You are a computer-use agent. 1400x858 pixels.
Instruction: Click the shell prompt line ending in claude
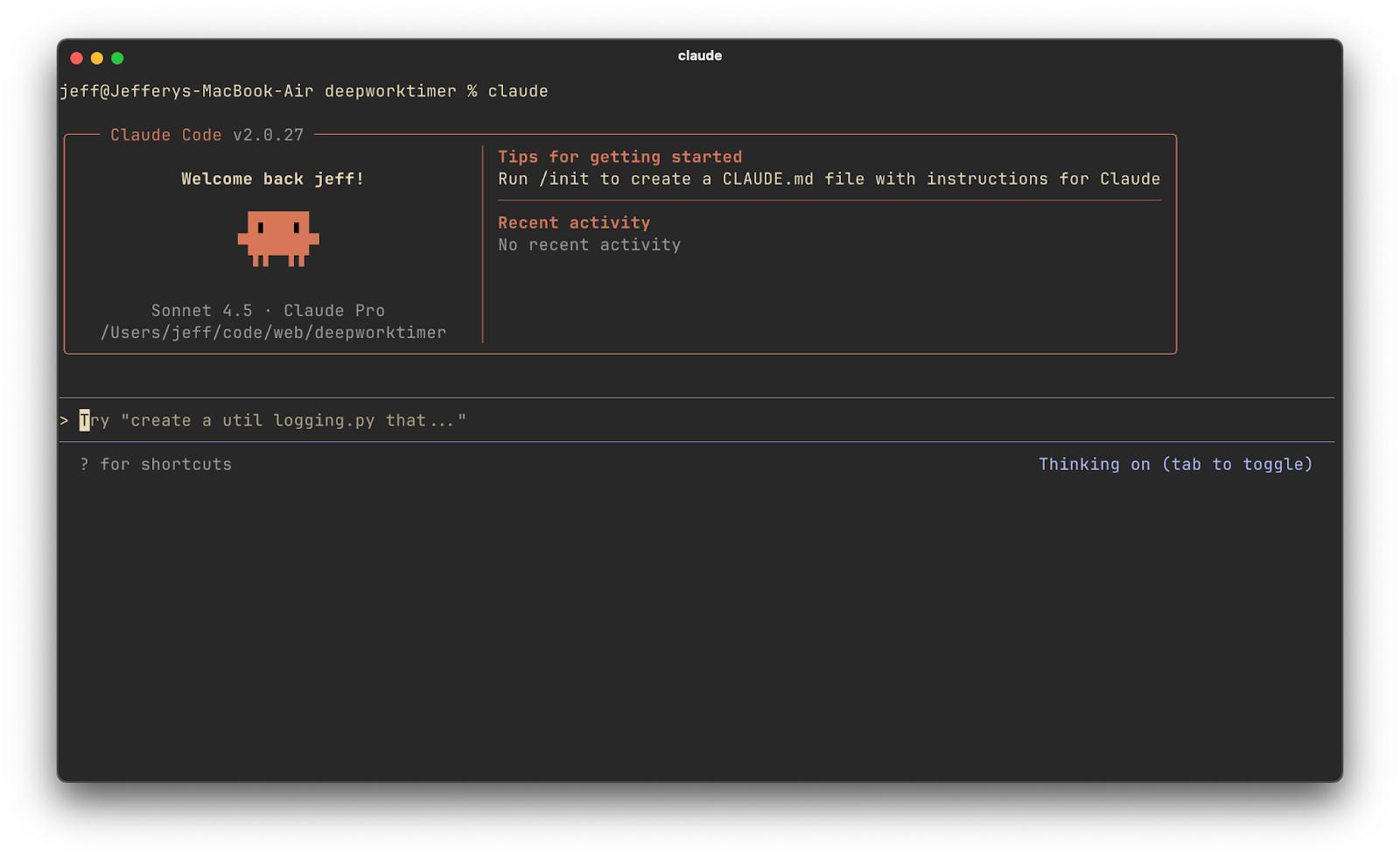pyautogui.click(x=304, y=91)
